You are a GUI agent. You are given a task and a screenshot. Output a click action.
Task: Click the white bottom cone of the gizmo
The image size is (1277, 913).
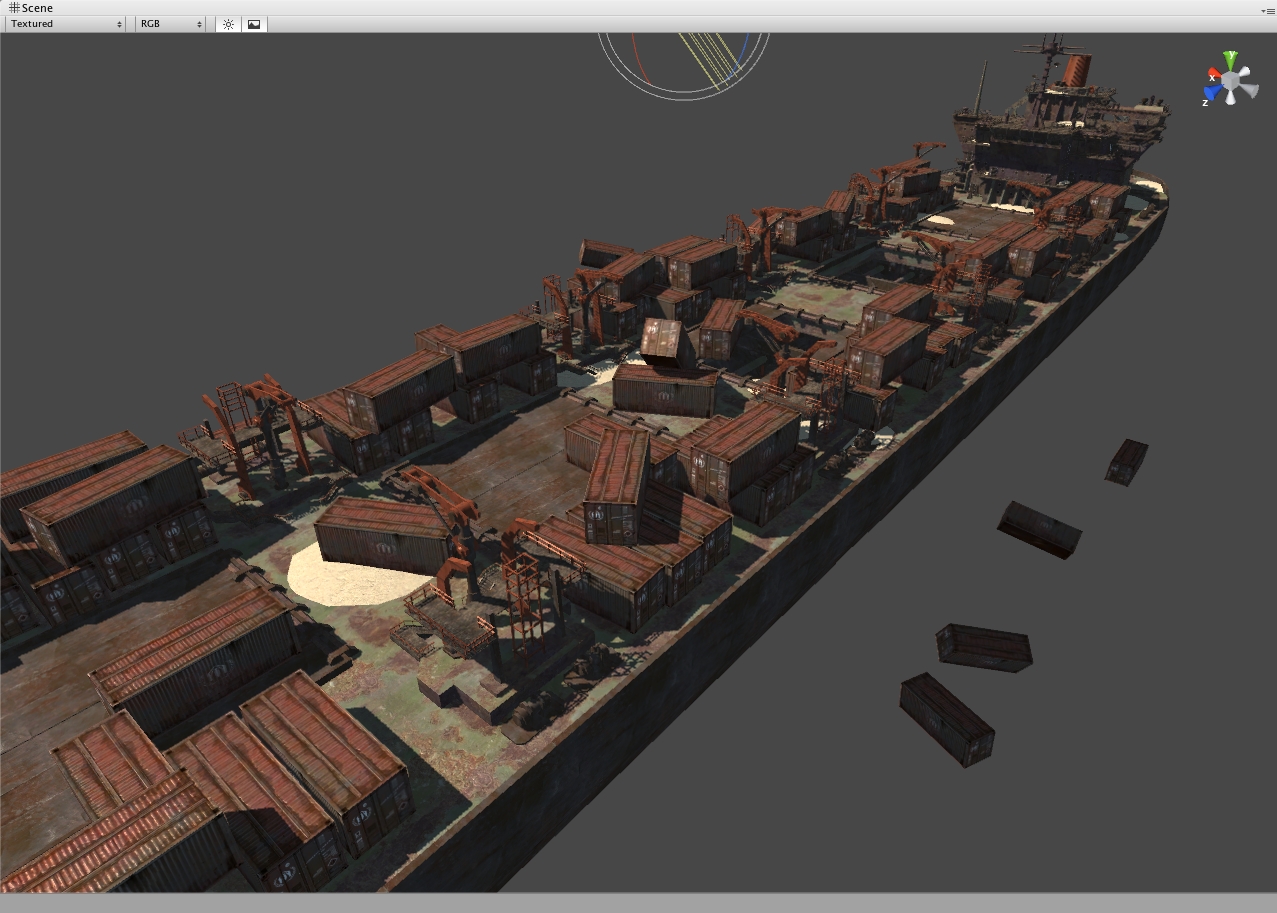click(x=1231, y=99)
